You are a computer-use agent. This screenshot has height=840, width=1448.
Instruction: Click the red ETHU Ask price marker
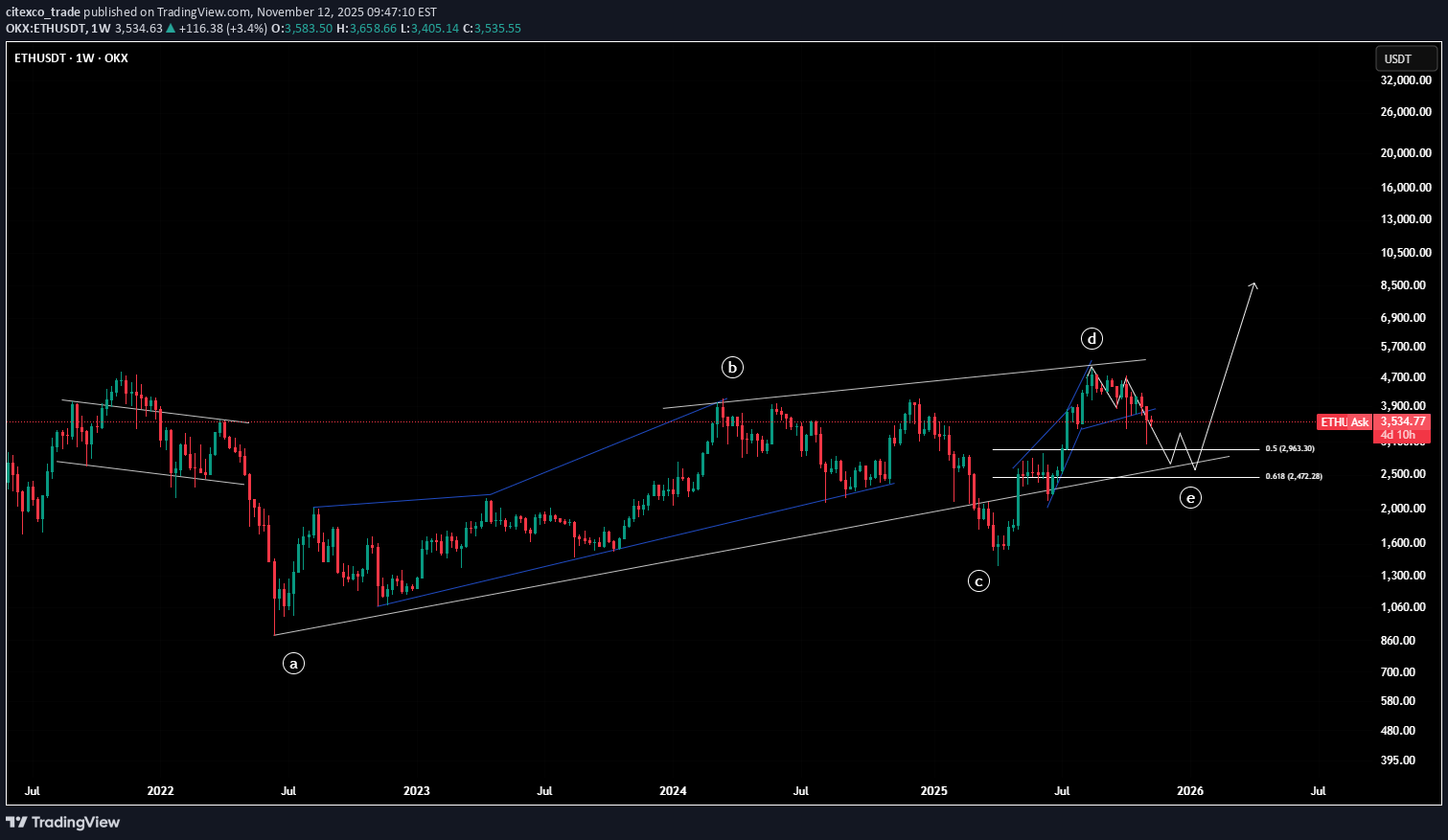[1344, 421]
